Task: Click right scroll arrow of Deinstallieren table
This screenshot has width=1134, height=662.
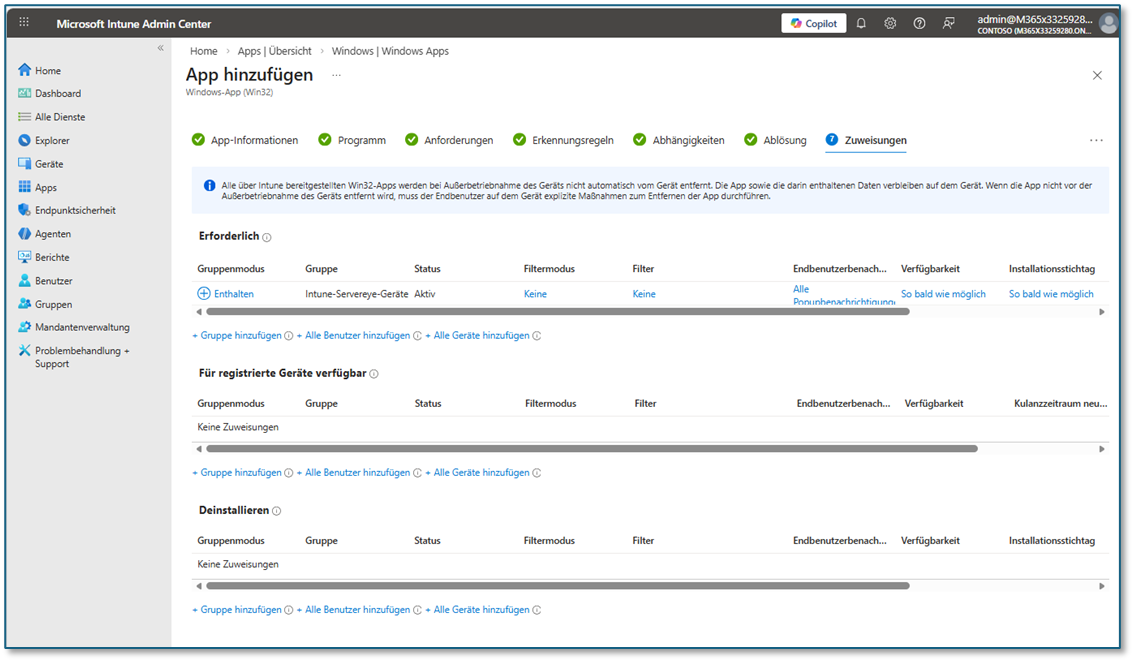Action: pos(1101,586)
